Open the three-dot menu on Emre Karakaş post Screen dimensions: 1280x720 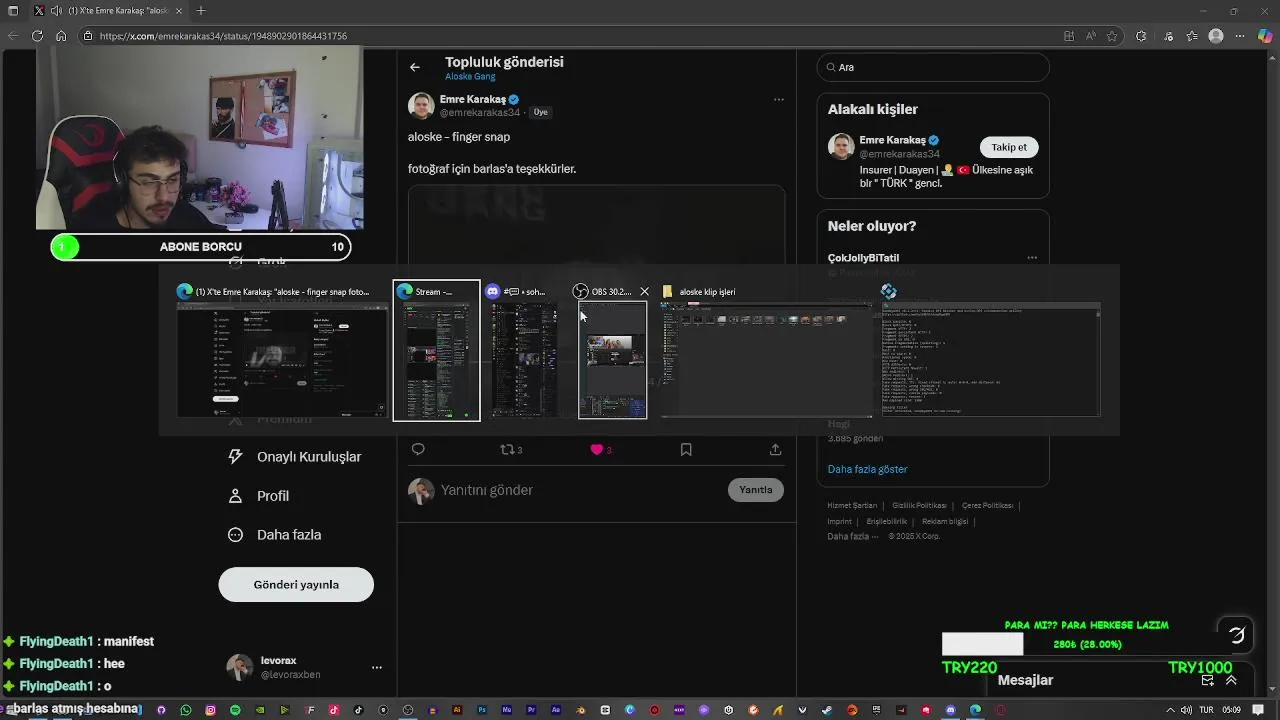[x=778, y=100]
